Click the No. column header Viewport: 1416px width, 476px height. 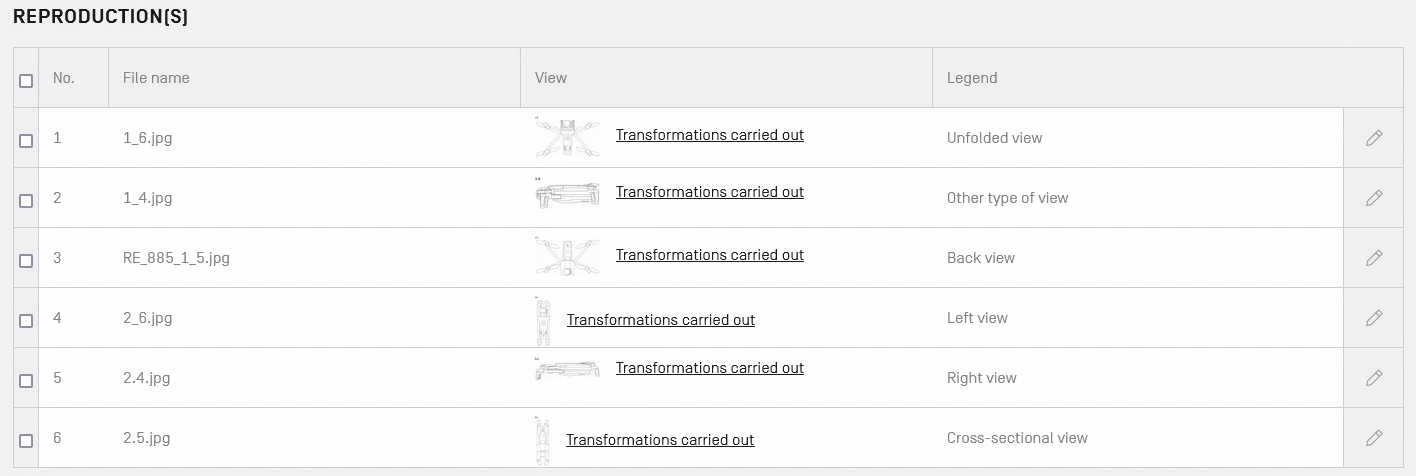[x=64, y=78]
